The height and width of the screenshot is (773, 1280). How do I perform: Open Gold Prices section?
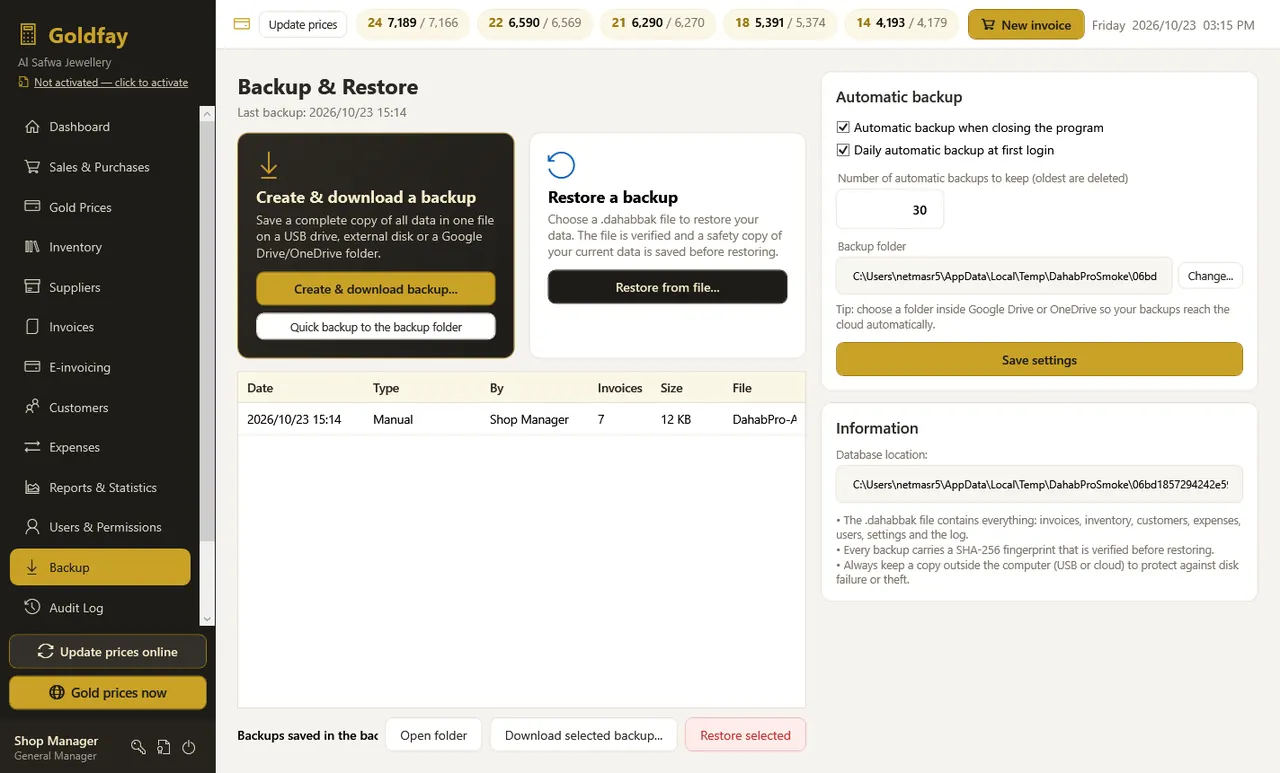pos(100,207)
